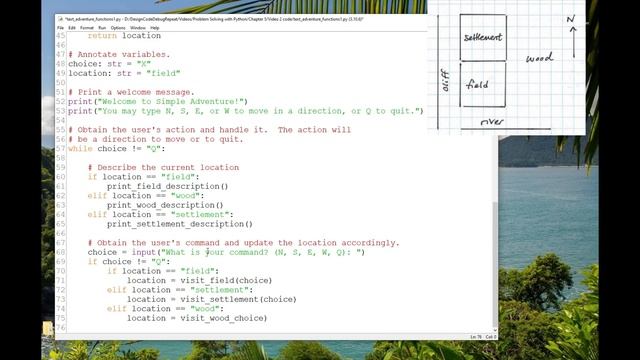The height and width of the screenshot is (360, 640).
Task: Click 'if location == "field":' on line 60
Action: (x=143, y=177)
